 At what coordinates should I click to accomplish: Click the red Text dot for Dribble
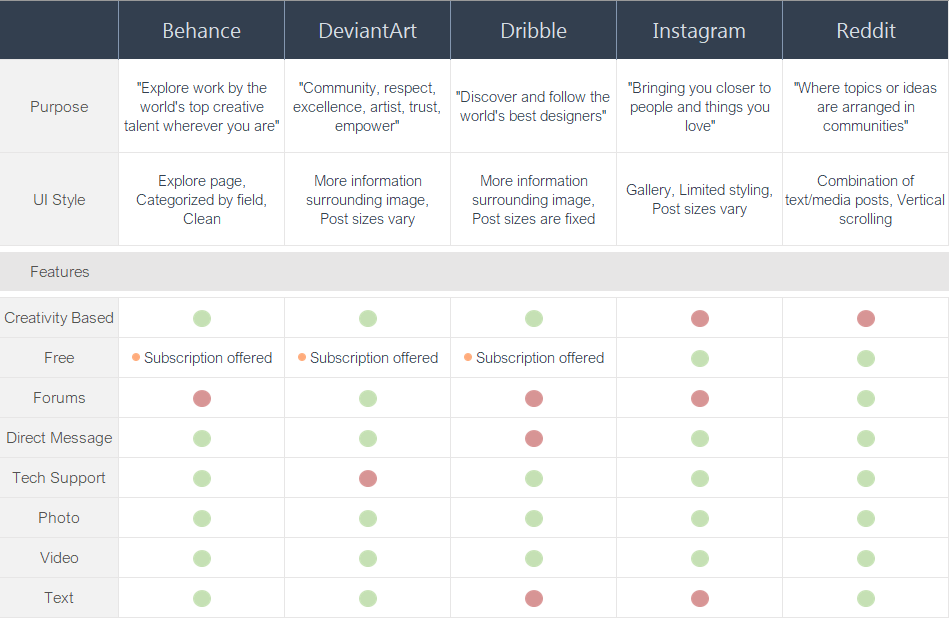click(534, 598)
